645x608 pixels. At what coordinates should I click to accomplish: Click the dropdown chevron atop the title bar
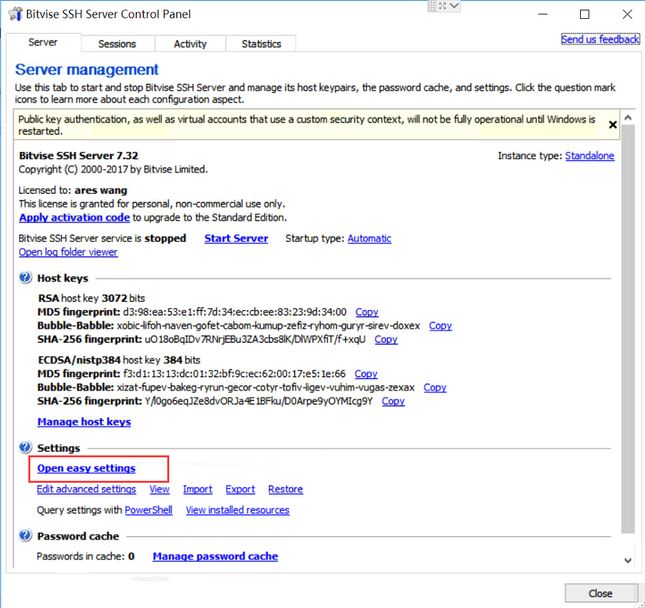(x=454, y=6)
